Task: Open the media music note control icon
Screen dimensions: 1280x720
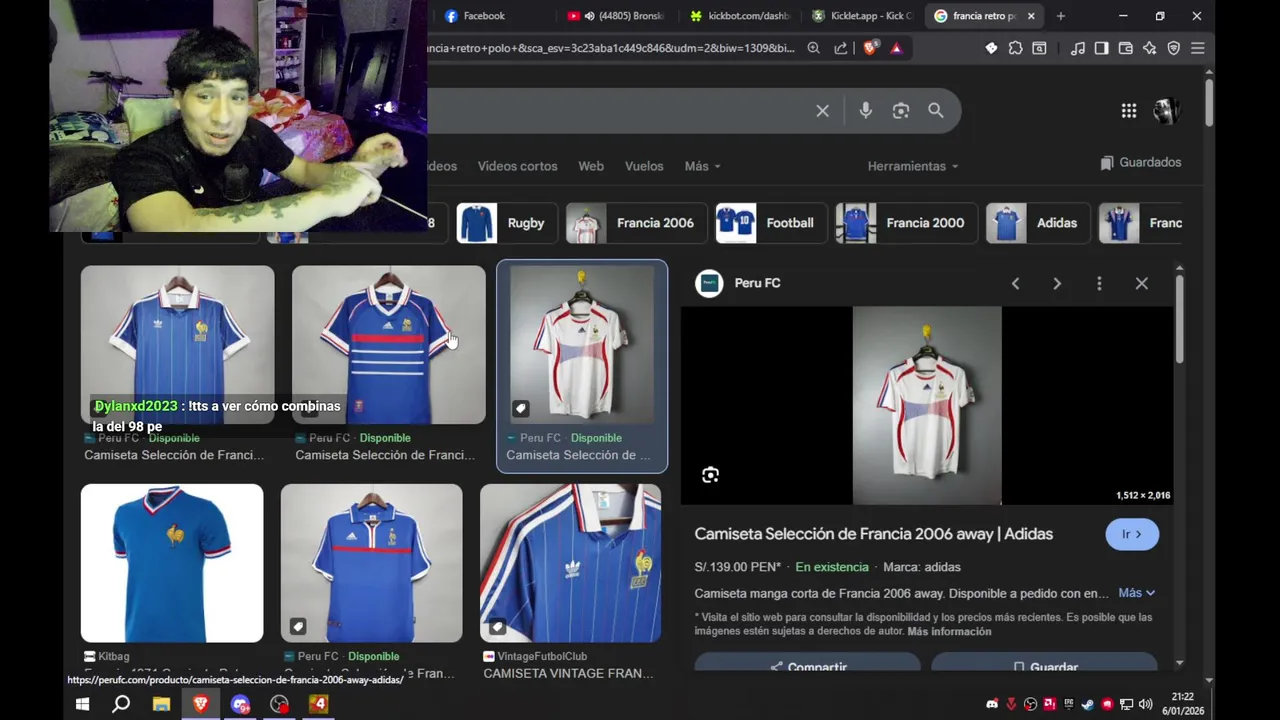Action: point(1078,48)
